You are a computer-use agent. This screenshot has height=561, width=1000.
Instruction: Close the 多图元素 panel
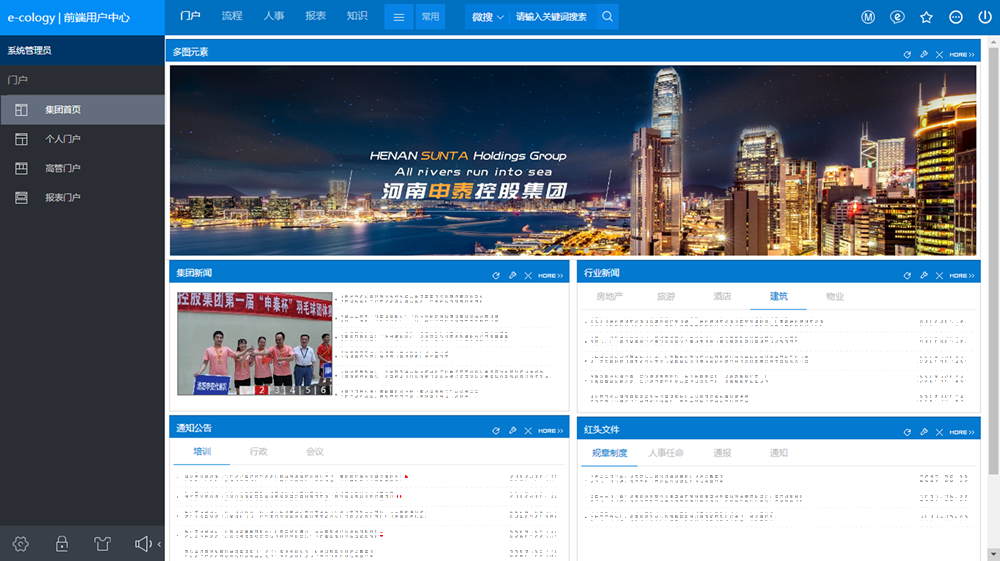pos(939,55)
